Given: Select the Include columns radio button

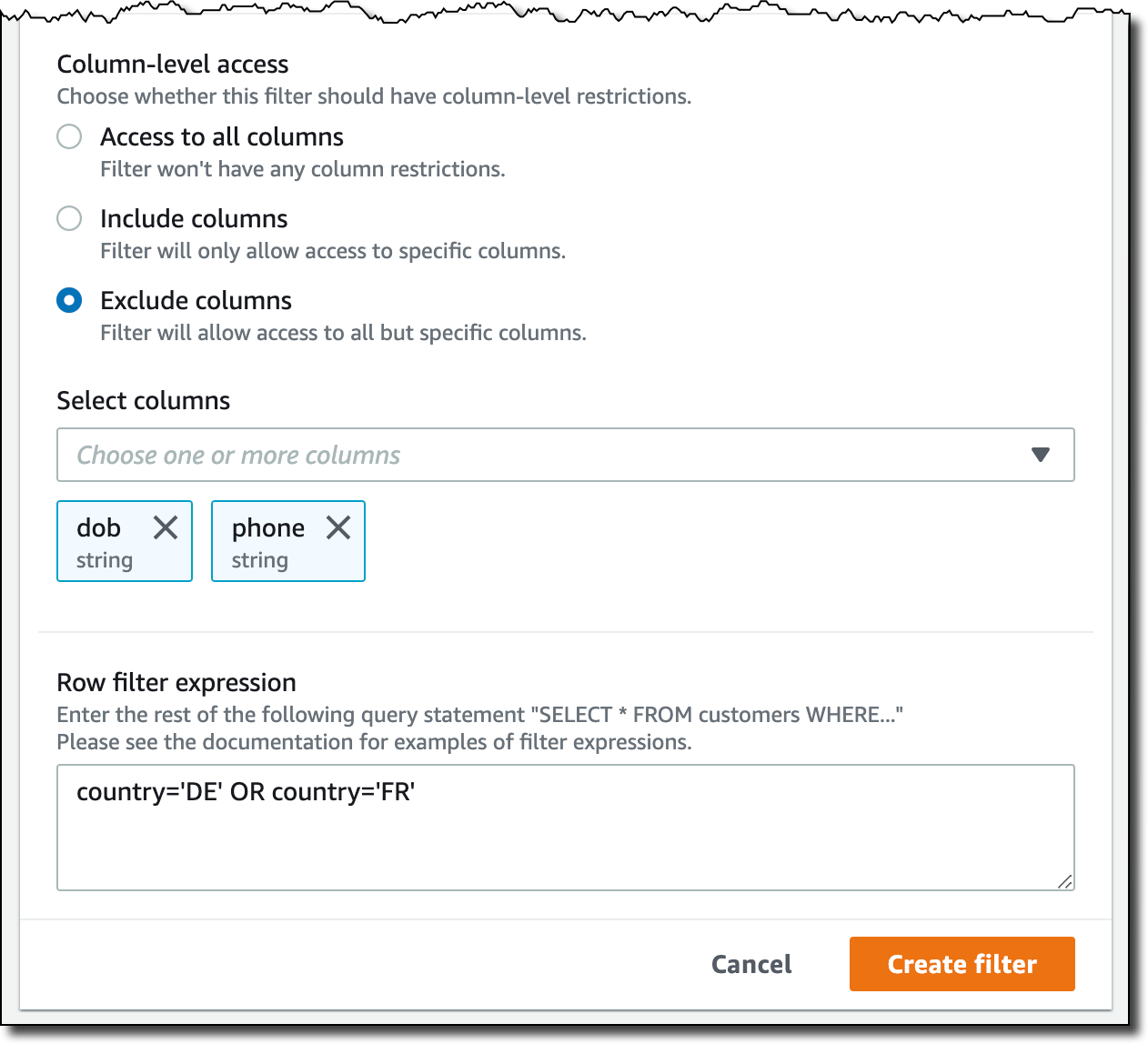Looking at the screenshot, I should coord(69,218).
